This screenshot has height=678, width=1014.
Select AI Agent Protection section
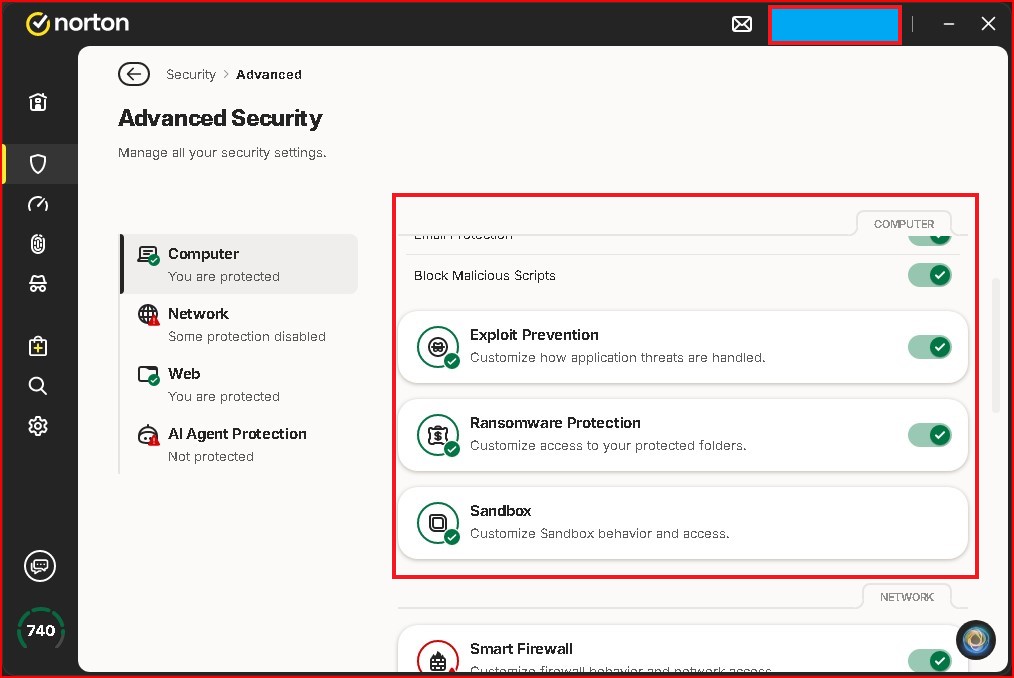point(239,444)
